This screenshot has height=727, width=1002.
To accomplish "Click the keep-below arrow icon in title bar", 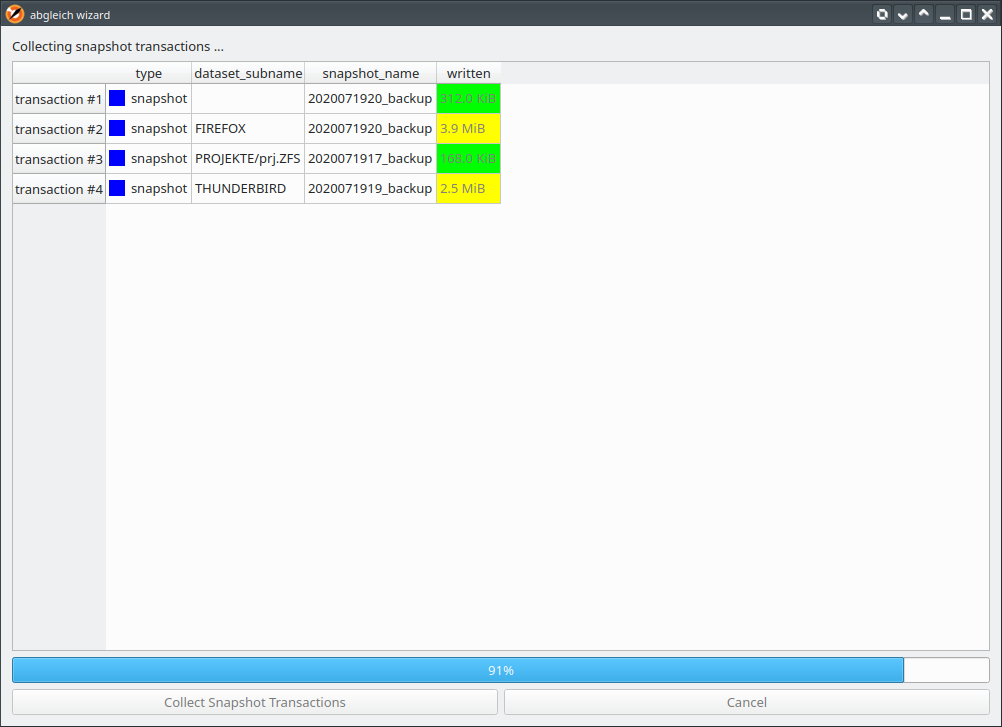I will coord(902,14).
